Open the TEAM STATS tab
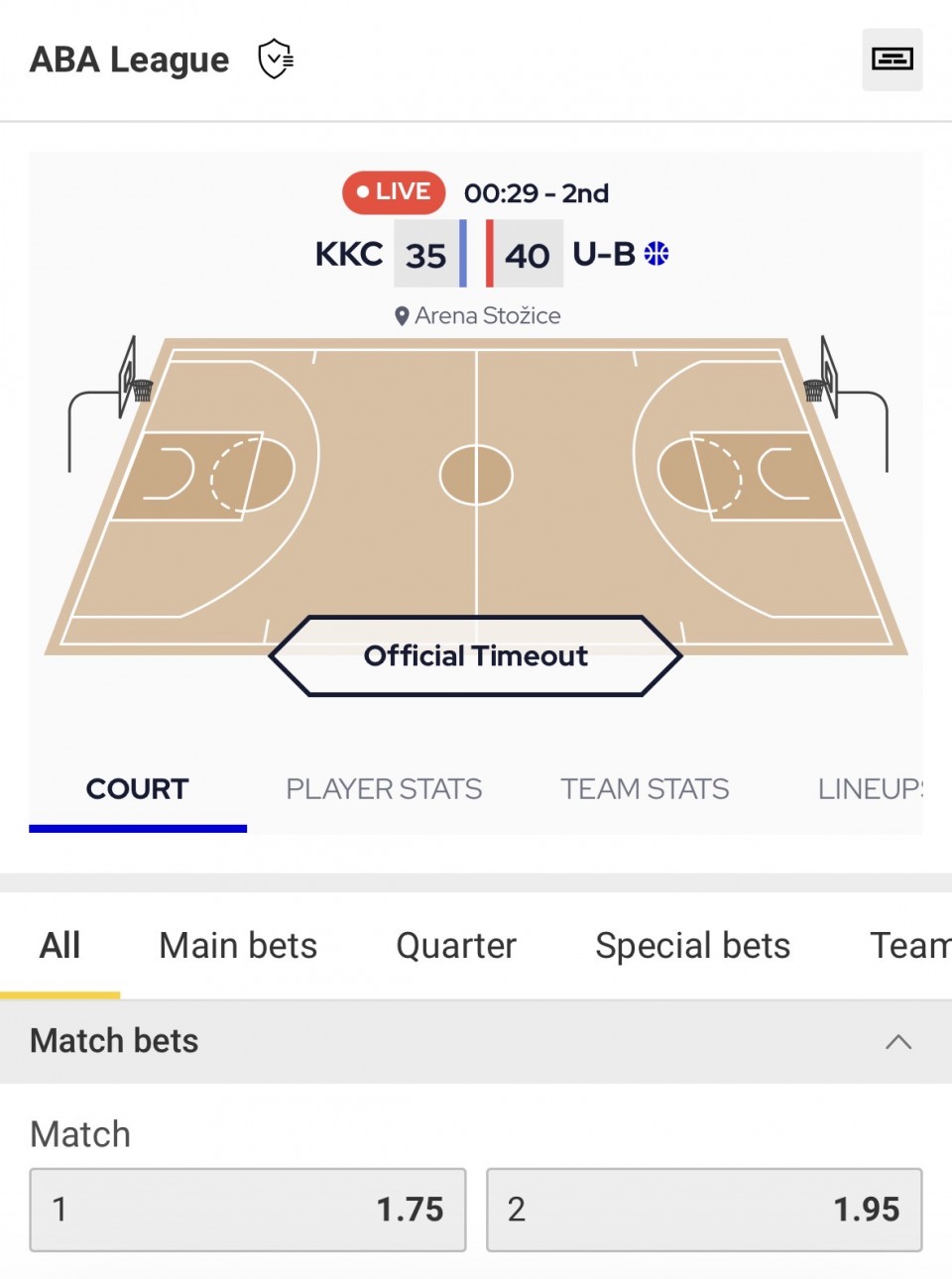952x1279 pixels. coord(645,789)
